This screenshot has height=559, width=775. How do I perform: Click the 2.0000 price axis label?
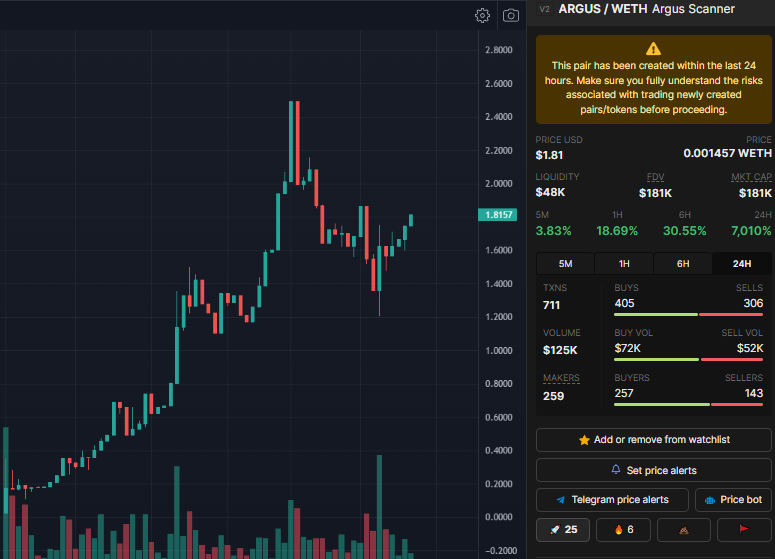[499, 183]
